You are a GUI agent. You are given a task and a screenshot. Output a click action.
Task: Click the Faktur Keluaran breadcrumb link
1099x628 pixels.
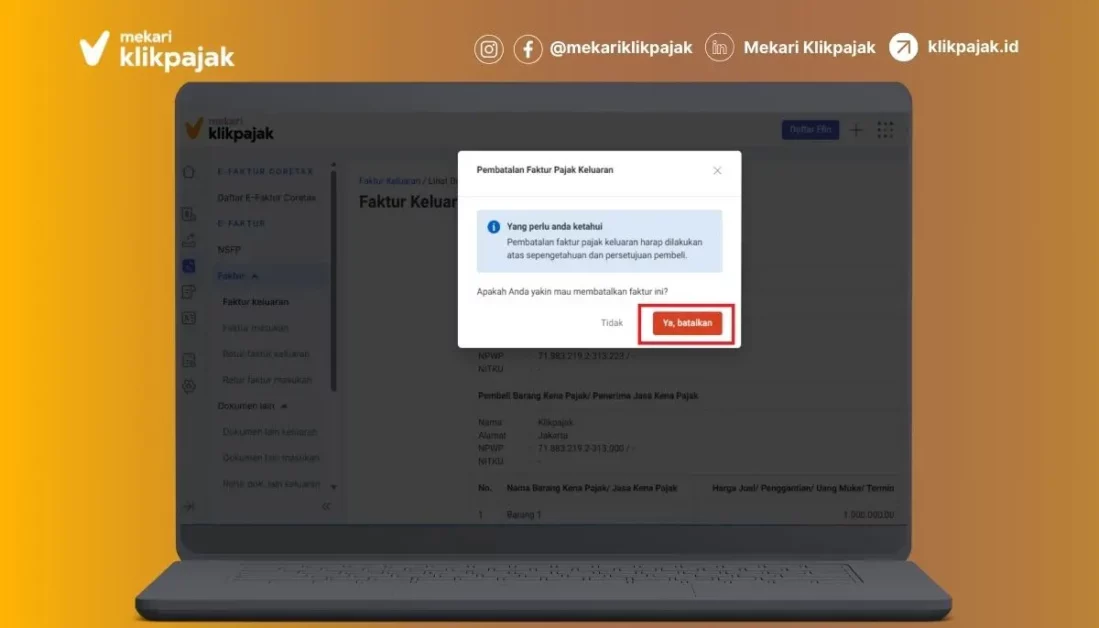390,181
